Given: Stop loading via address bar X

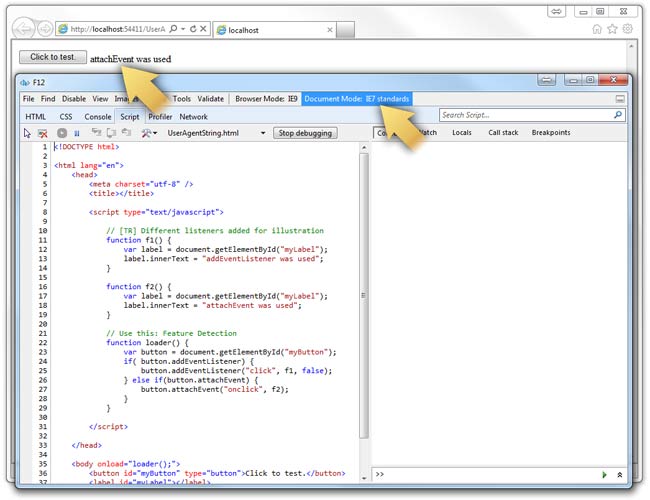Looking at the screenshot, I should coord(203,29).
